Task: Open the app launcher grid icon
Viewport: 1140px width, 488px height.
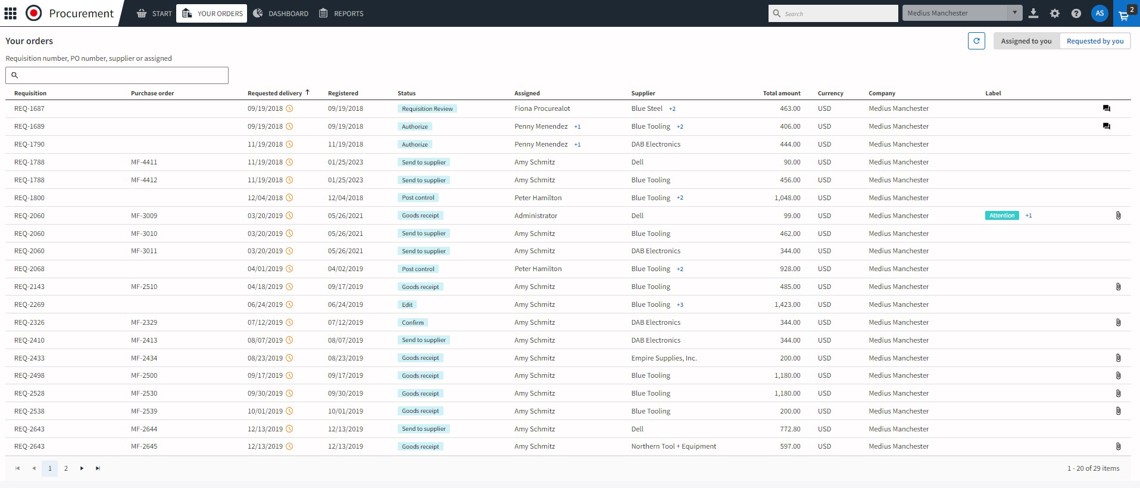Action: click(10, 13)
